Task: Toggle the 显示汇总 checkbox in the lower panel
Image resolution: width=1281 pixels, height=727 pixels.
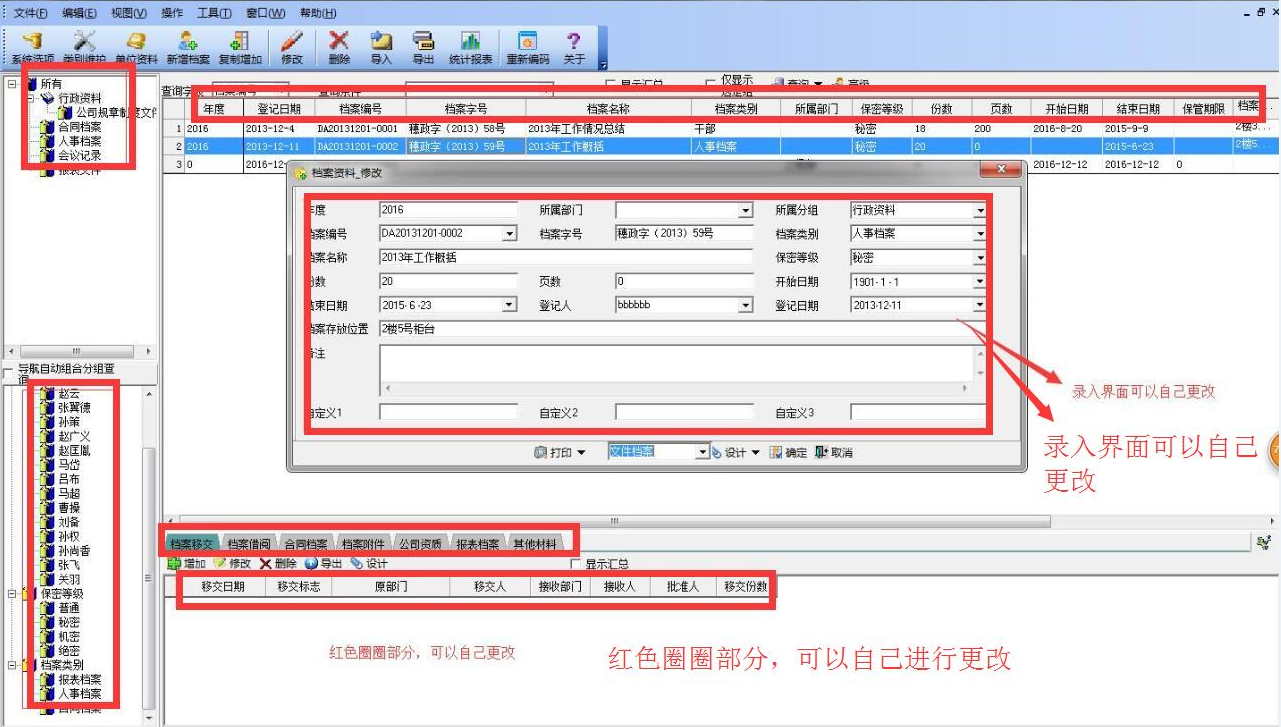Action: coord(575,565)
